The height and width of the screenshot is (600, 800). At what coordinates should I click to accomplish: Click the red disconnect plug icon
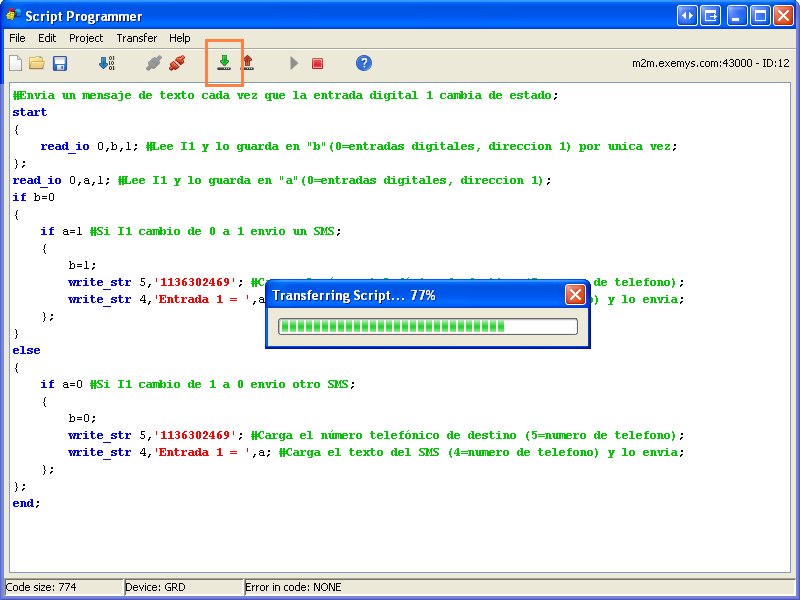(177, 63)
